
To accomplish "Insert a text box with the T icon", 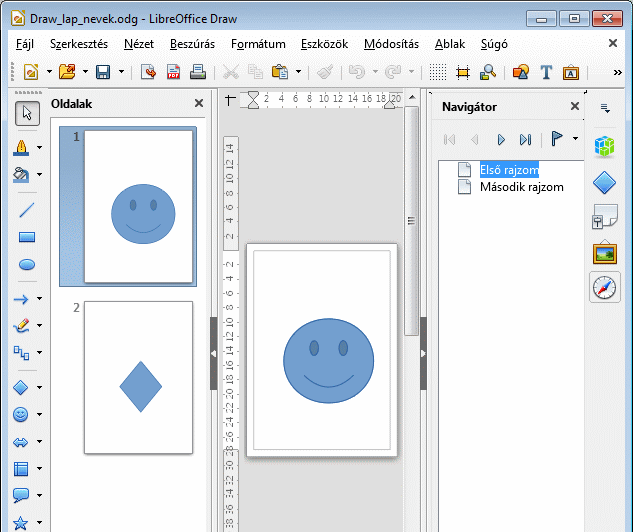I will [x=546, y=72].
